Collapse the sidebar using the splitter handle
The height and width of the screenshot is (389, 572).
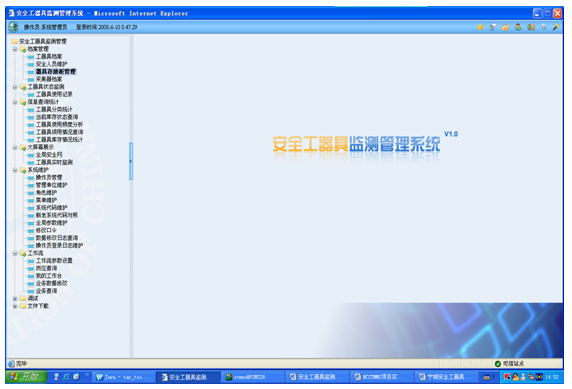click(131, 161)
